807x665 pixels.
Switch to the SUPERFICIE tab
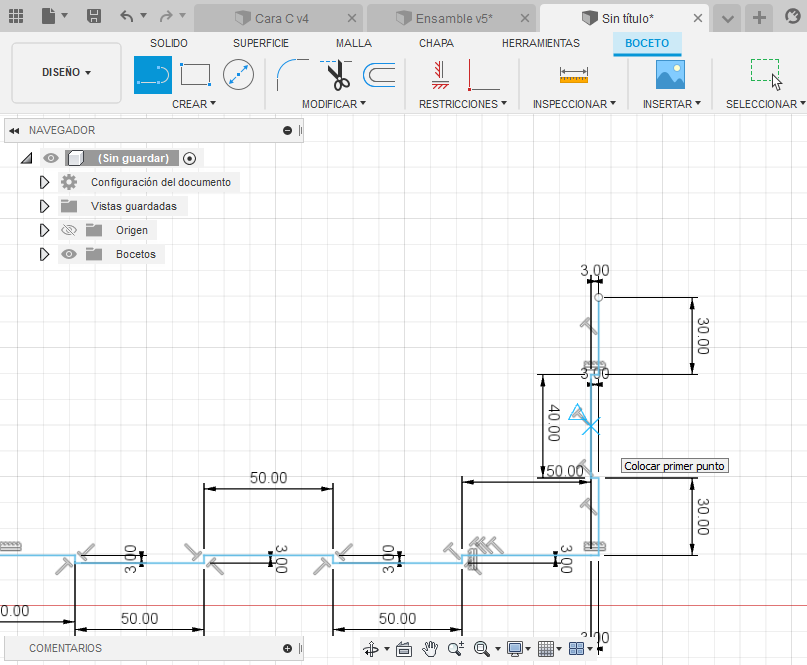261,43
